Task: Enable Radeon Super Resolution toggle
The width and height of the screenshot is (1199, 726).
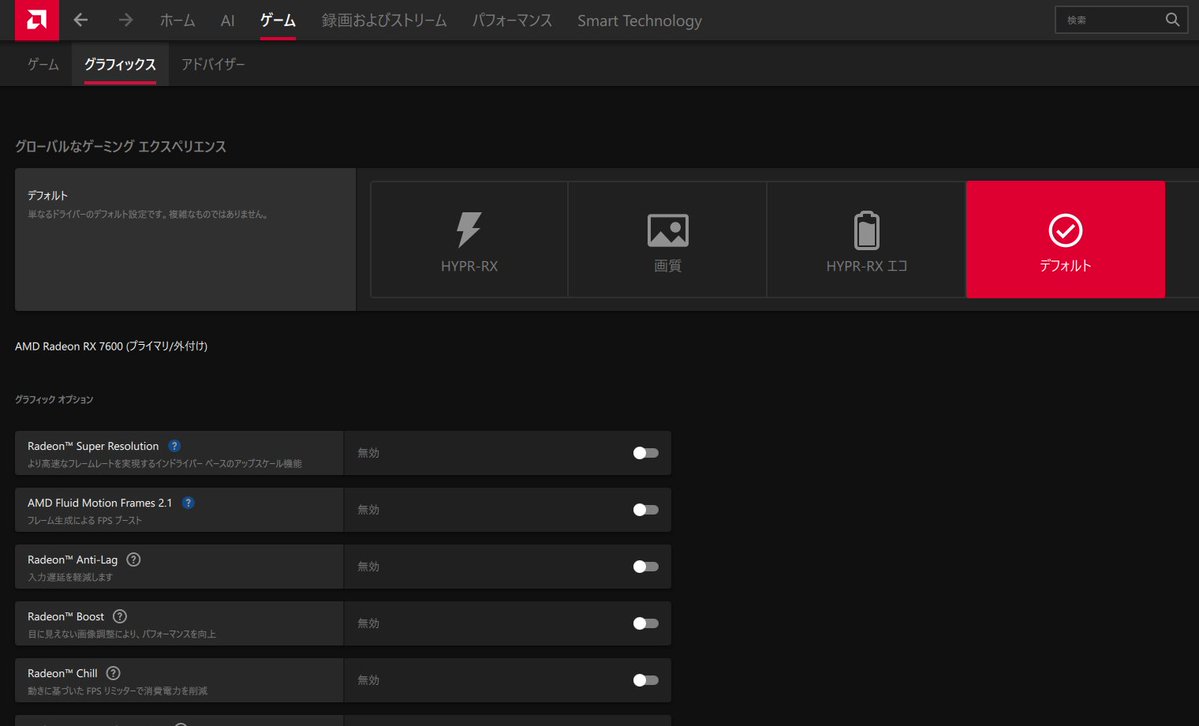Action: [645, 453]
